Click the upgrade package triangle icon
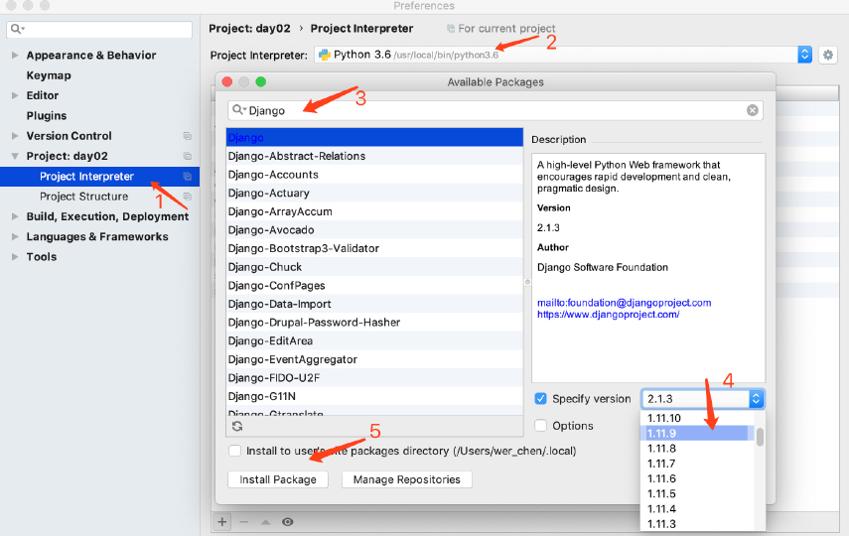 [266, 522]
